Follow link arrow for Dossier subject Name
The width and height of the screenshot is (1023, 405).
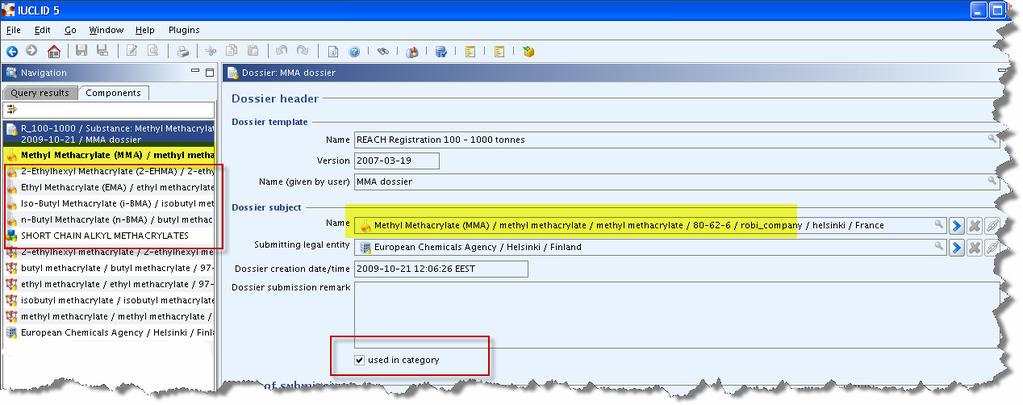956,226
